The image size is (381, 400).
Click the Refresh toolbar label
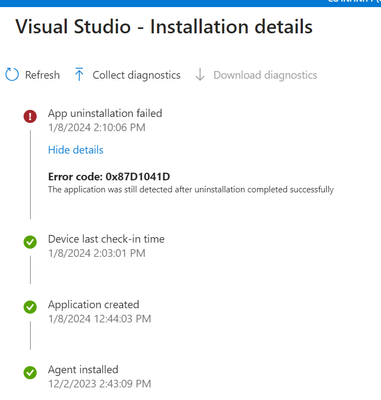click(x=42, y=75)
